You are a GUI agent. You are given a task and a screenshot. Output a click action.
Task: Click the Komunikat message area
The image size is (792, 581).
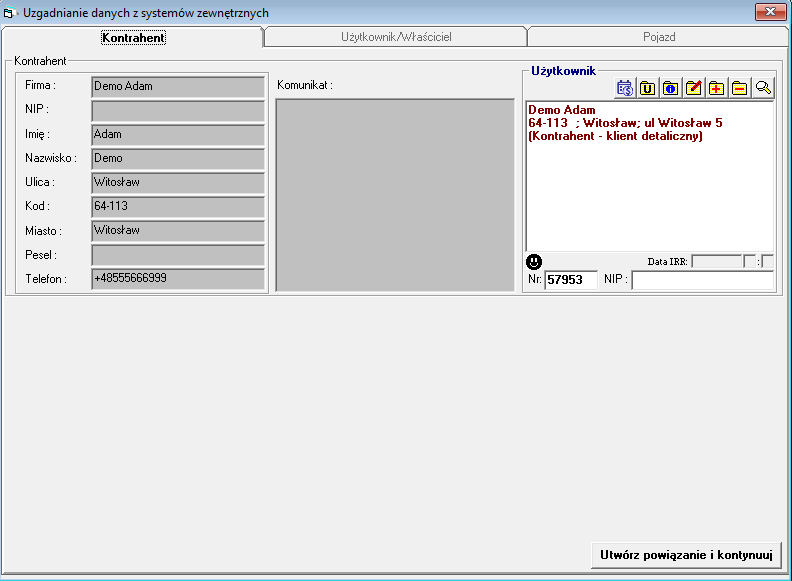coord(395,195)
